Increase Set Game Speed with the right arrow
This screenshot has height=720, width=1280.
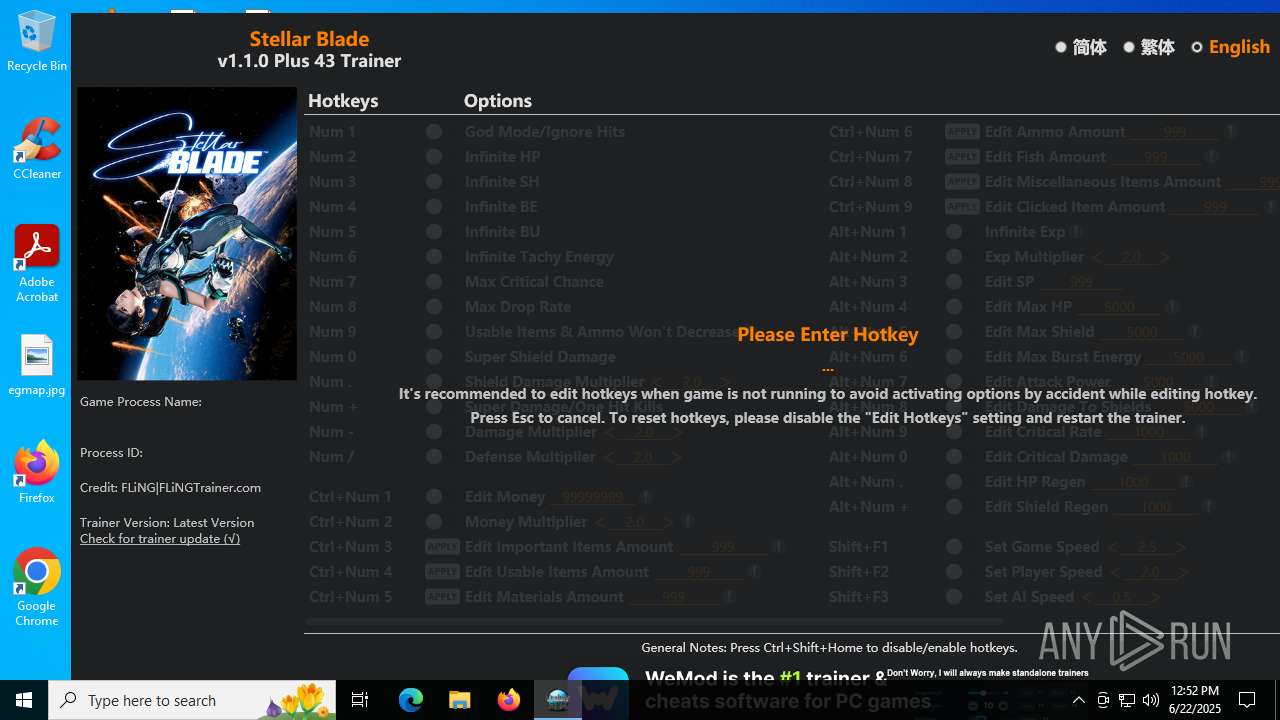click(1181, 548)
